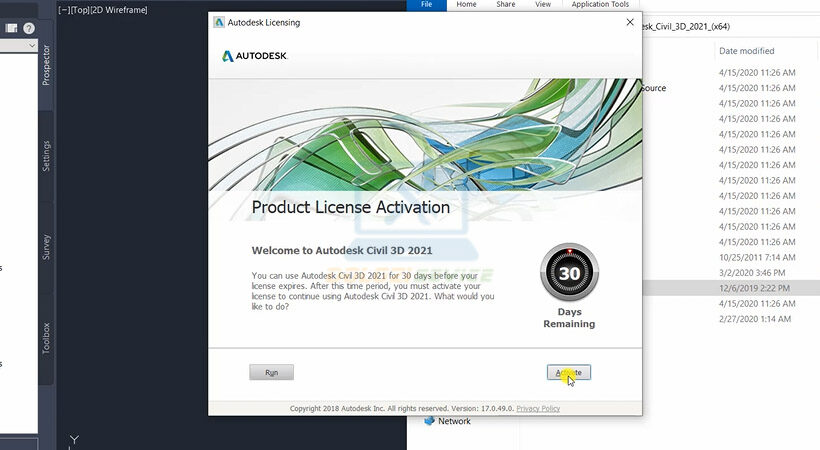Switch to the Prospector tab
This screenshot has width=820, height=450.
tap(46, 66)
